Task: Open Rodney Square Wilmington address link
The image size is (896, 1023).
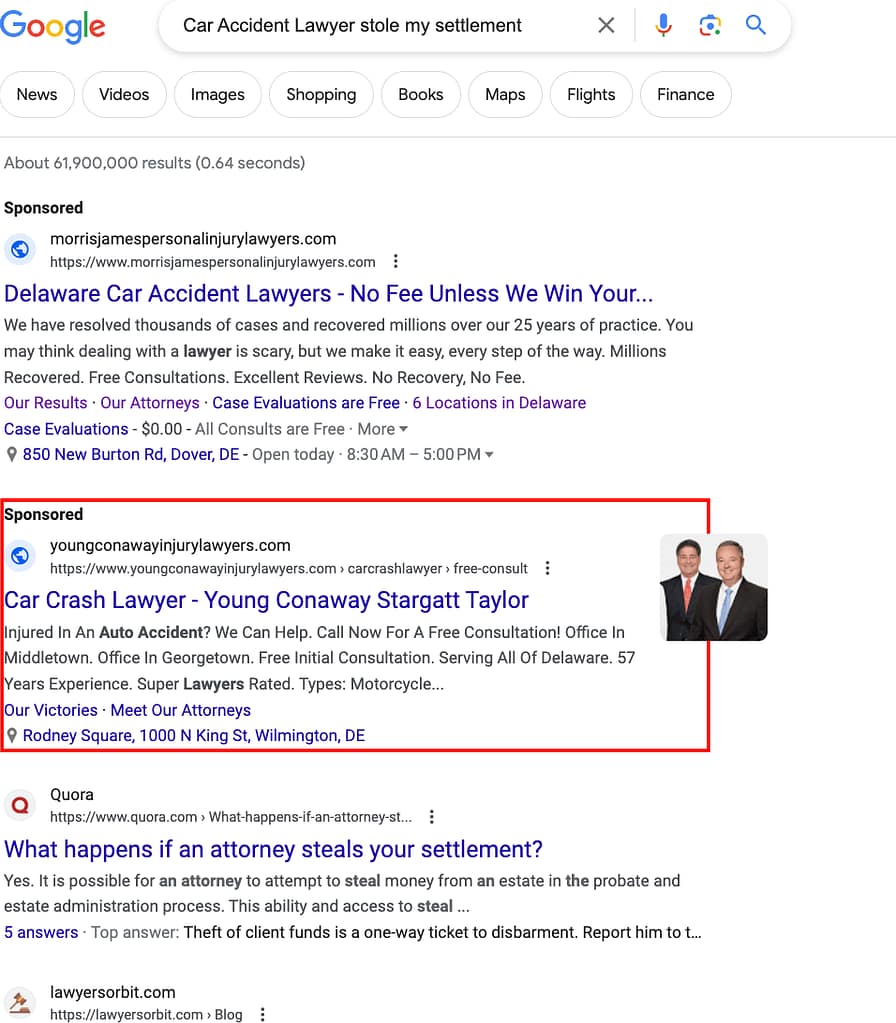Action: click(x=194, y=736)
